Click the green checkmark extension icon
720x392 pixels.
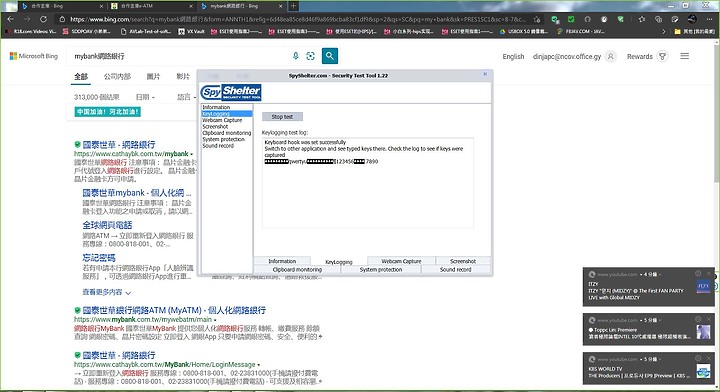pyautogui.click(x=571, y=19)
